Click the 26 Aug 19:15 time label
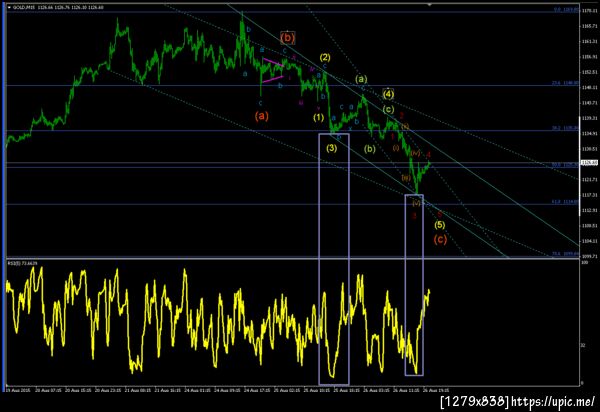 [436, 391]
